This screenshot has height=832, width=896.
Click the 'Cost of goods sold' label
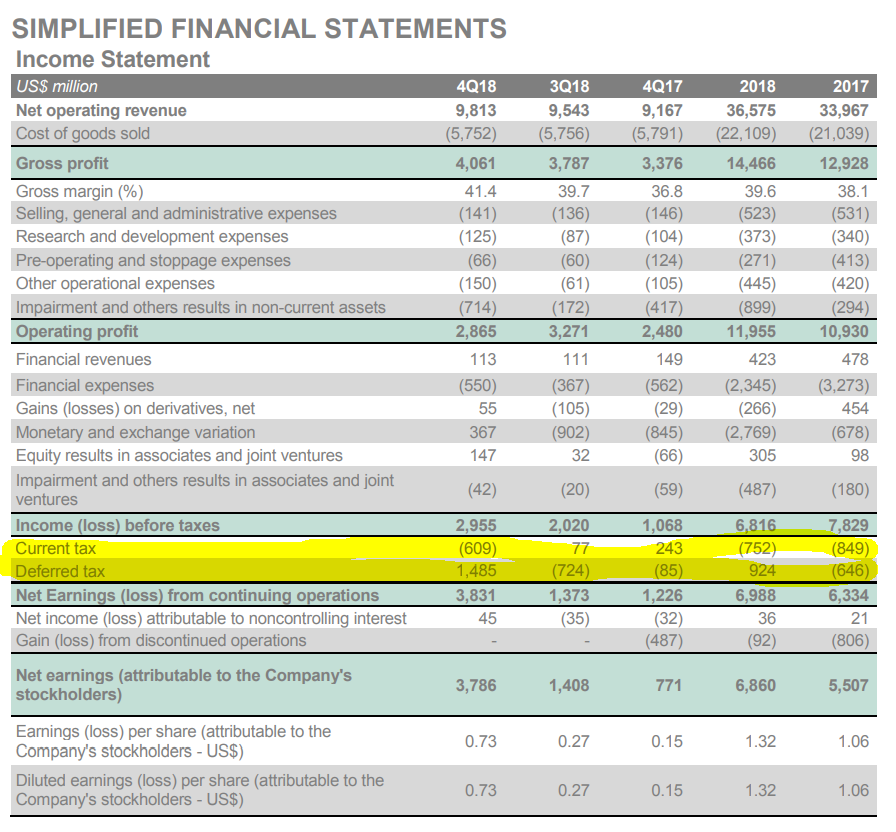click(x=83, y=133)
